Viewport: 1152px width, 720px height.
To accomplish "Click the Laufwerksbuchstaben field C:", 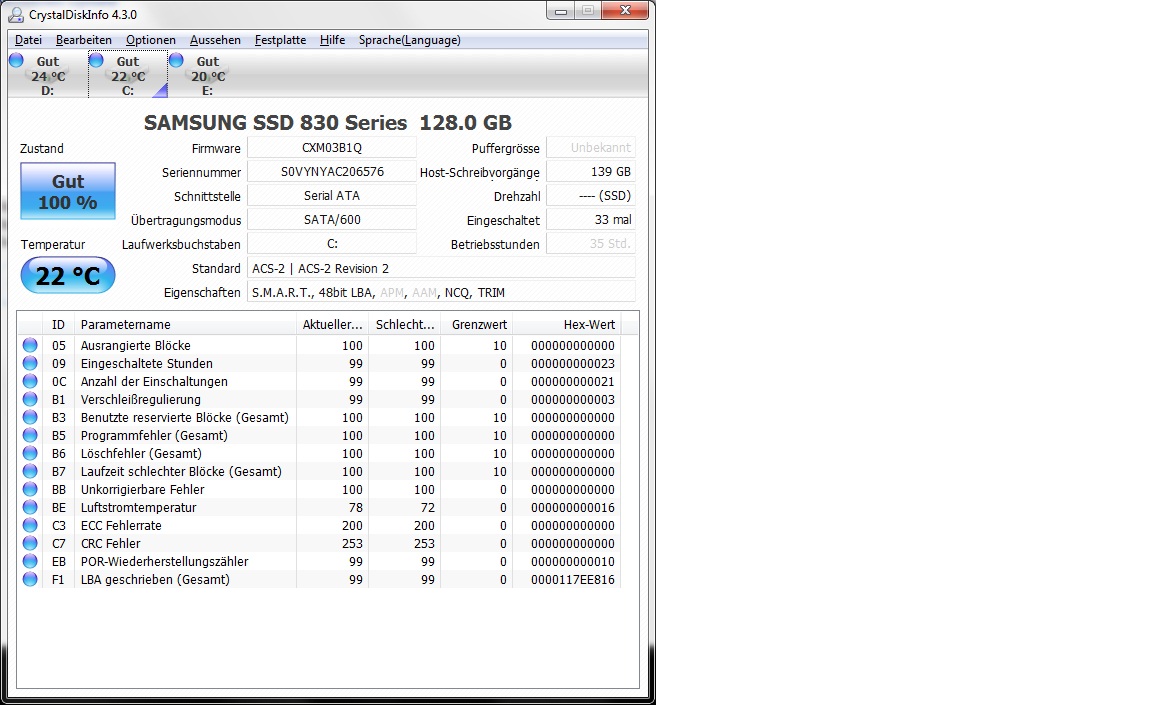I will [x=332, y=244].
